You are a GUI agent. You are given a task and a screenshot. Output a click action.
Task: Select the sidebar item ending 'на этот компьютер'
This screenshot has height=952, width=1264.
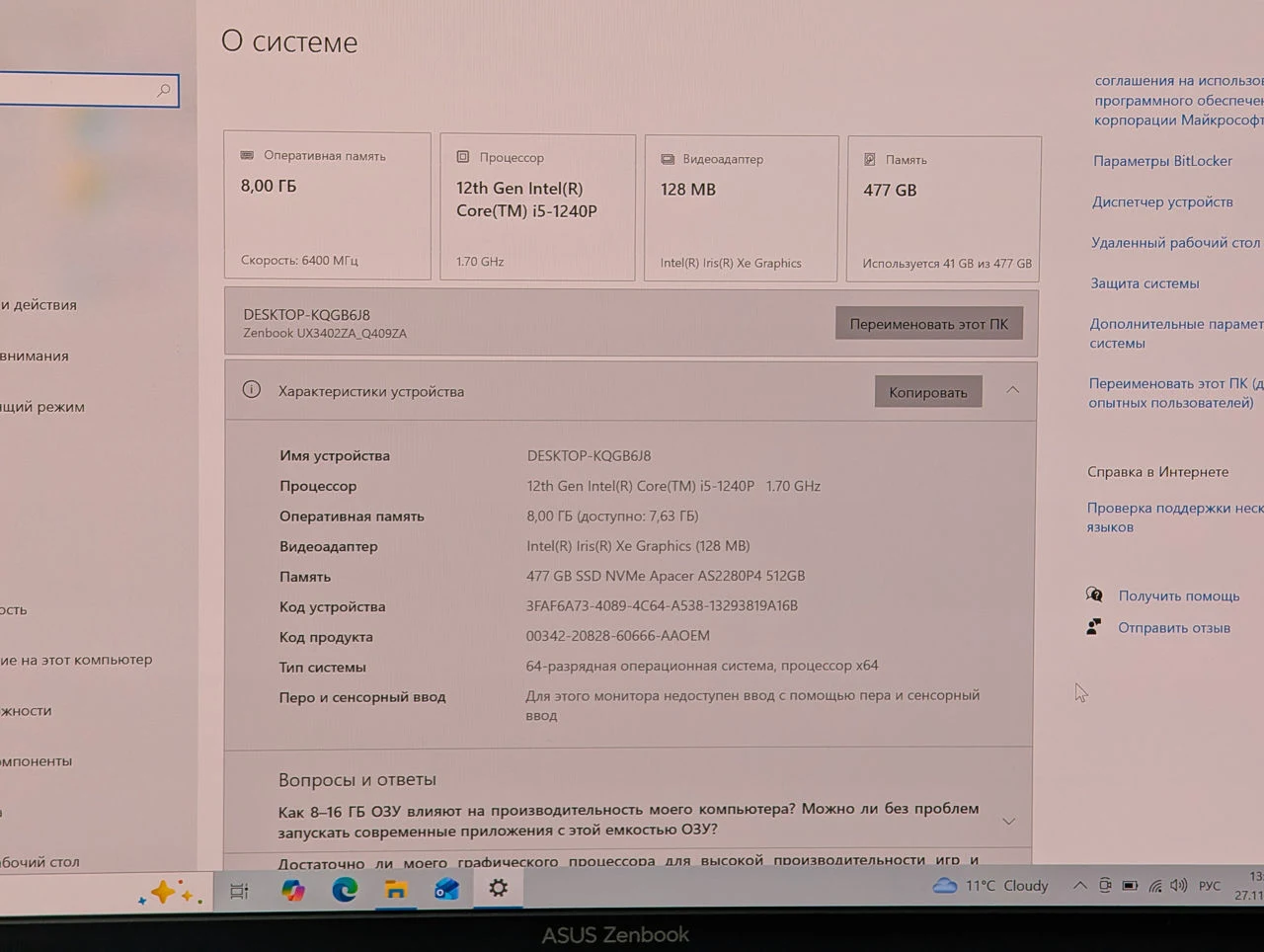76,660
